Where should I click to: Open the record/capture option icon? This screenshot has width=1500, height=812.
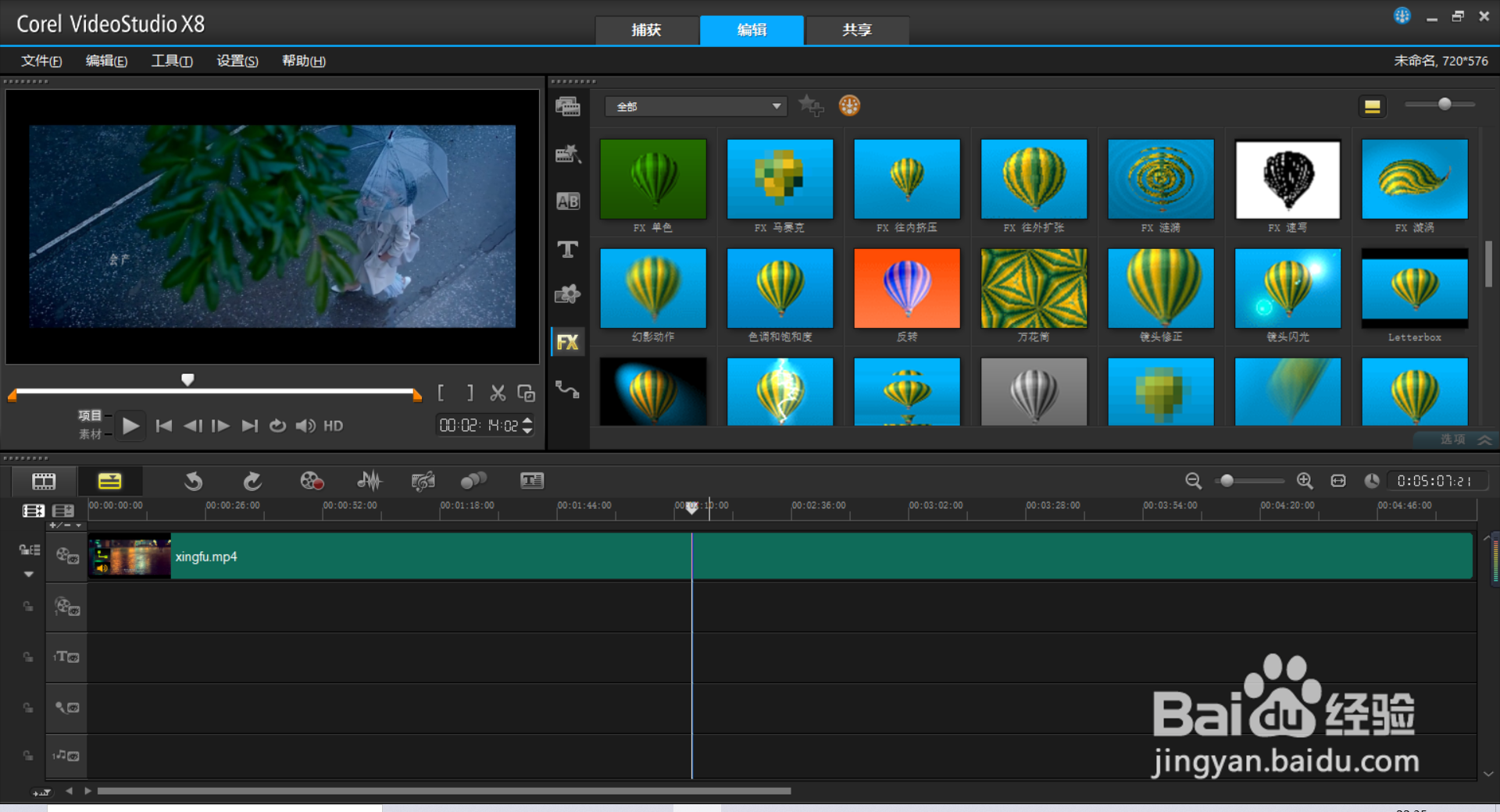pyautogui.click(x=312, y=481)
